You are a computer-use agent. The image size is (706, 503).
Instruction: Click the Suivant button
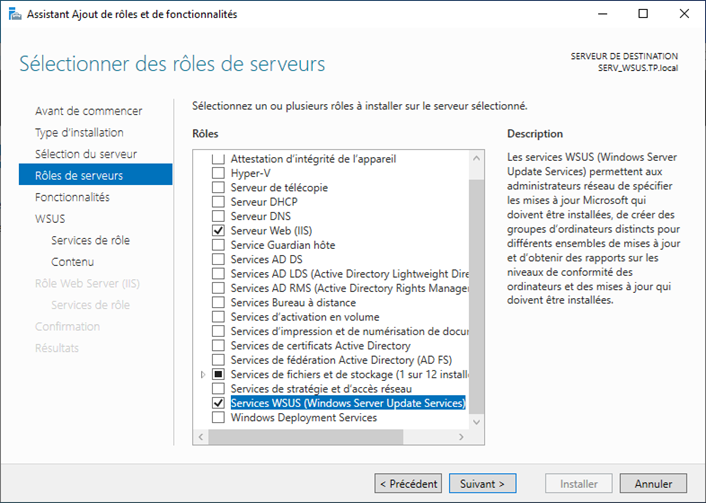(483, 484)
